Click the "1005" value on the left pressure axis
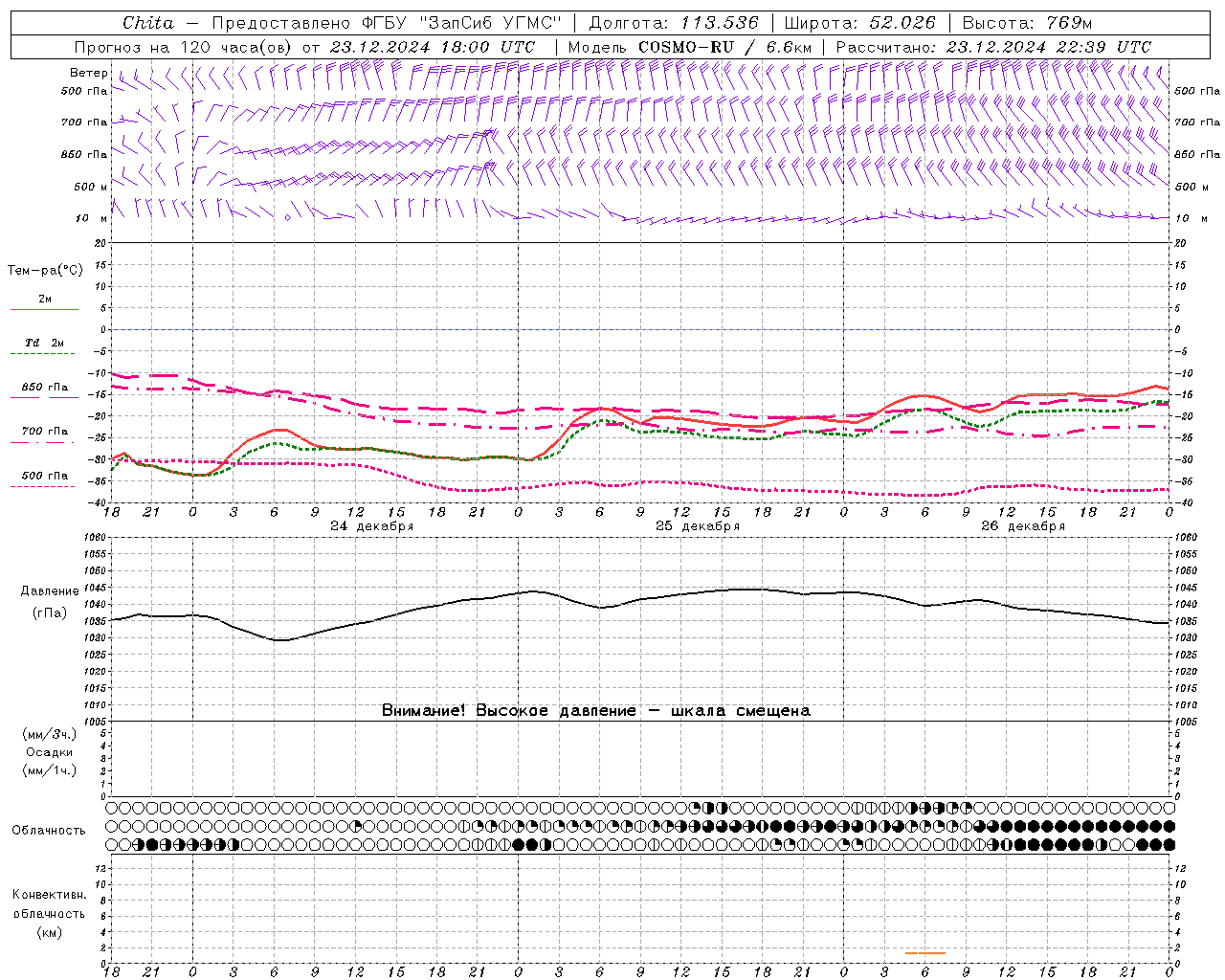 96,722
